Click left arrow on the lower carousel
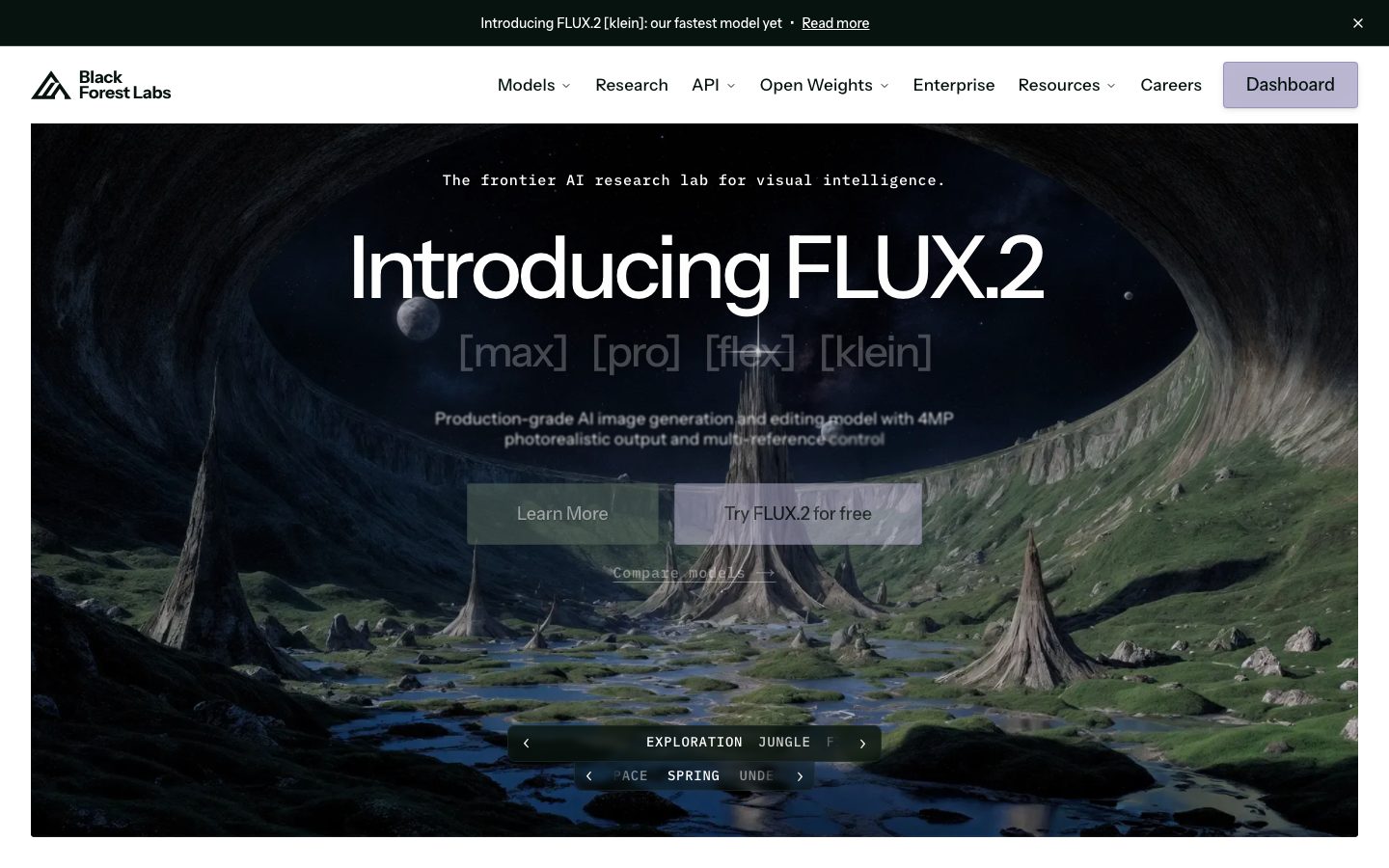This screenshot has height=868, width=1389. 588,775
